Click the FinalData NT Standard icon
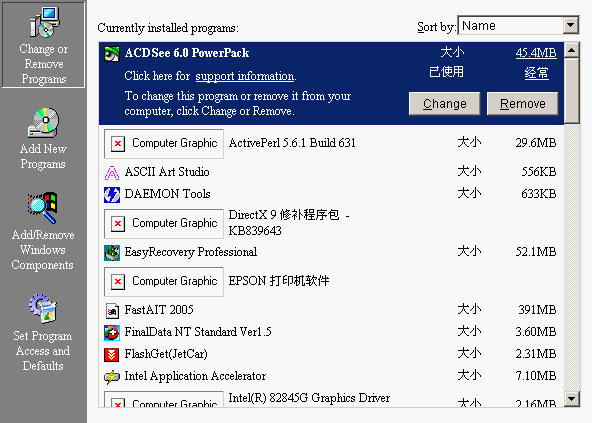Viewport: 592px width, 423px height. [112, 333]
